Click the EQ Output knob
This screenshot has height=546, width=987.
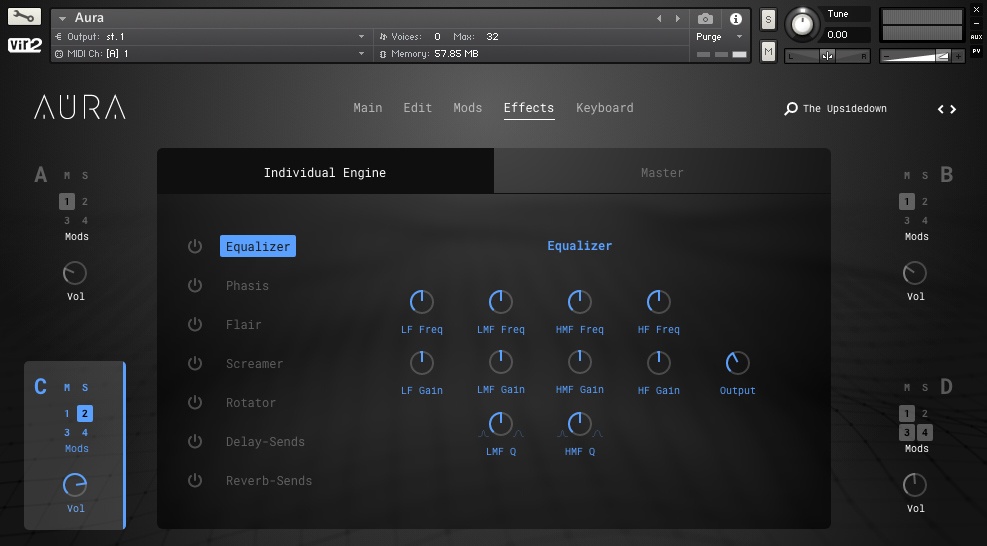click(737, 363)
